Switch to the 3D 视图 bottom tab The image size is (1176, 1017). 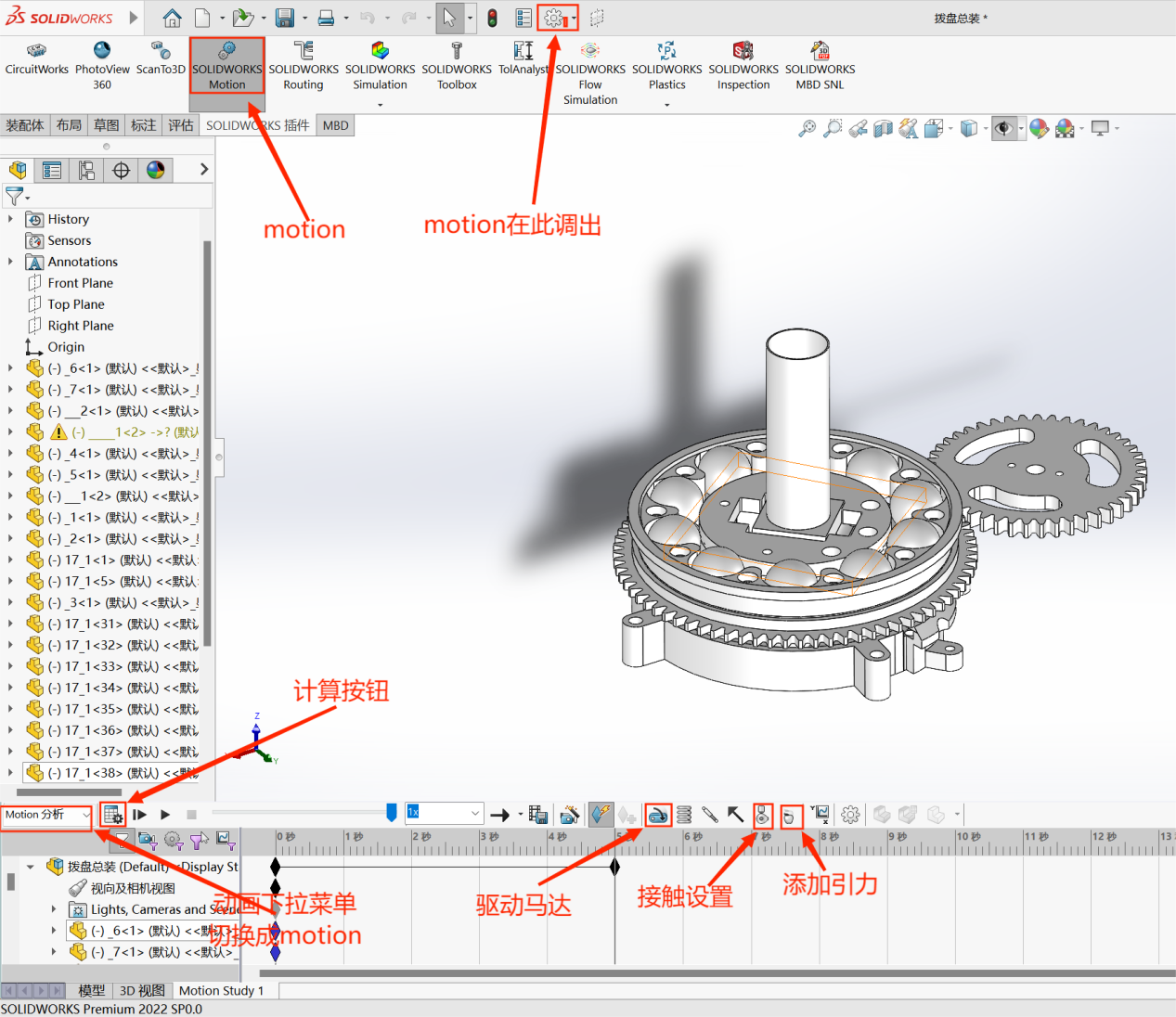[x=143, y=991]
